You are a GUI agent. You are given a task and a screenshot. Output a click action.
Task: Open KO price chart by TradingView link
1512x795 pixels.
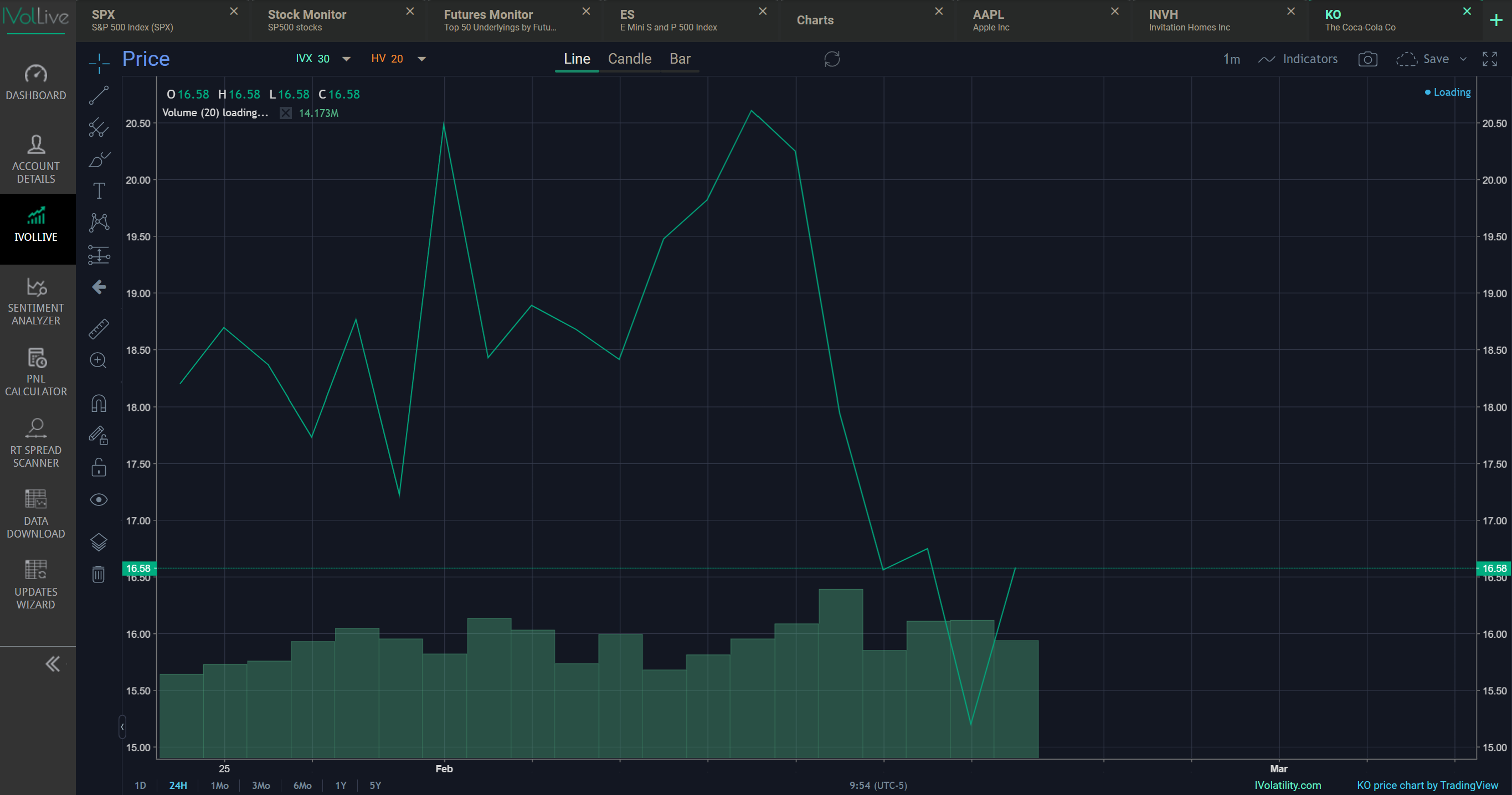(1427, 785)
